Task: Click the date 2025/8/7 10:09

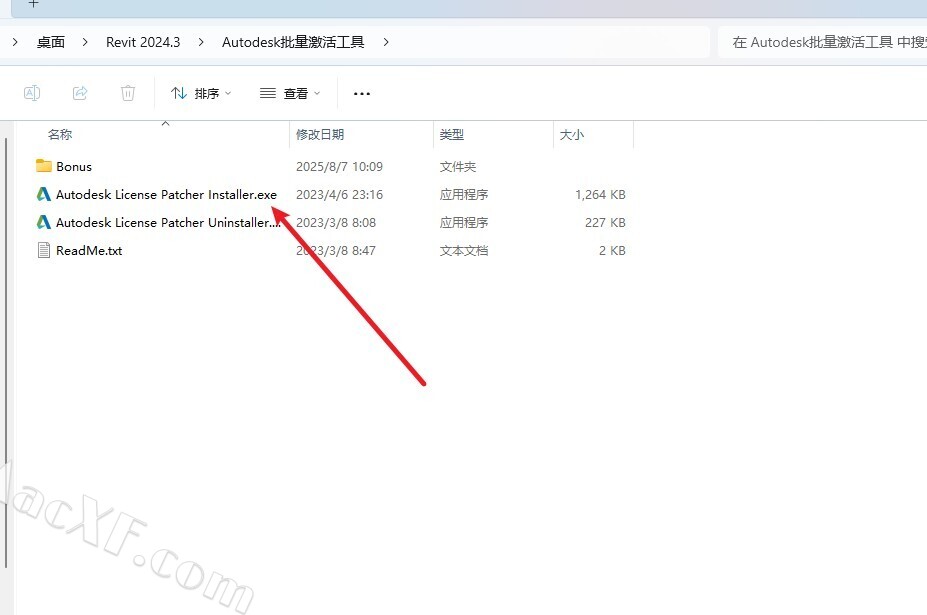Action: click(x=339, y=166)
